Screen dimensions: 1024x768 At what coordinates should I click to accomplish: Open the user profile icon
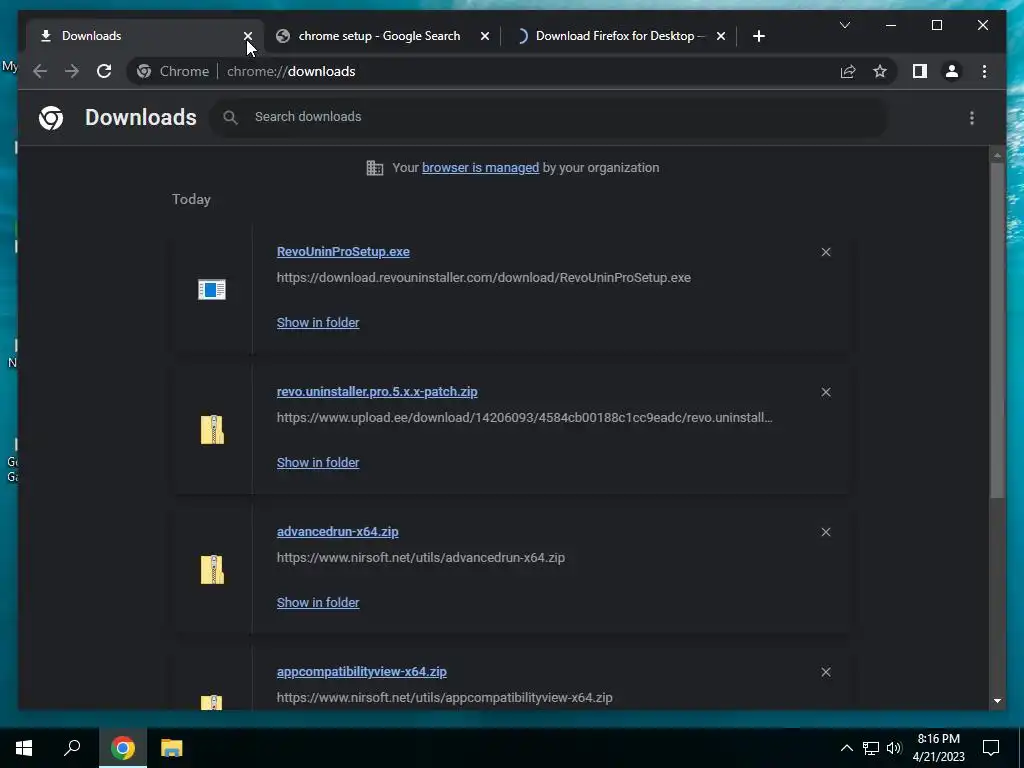[952, 71]
